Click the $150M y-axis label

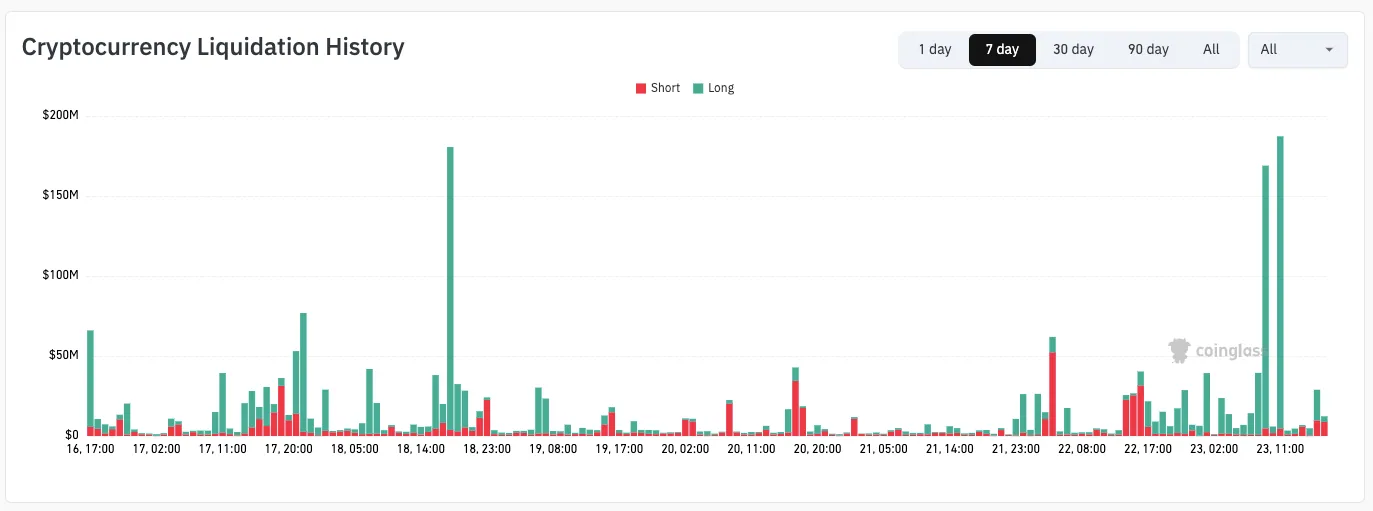(60, 195)
